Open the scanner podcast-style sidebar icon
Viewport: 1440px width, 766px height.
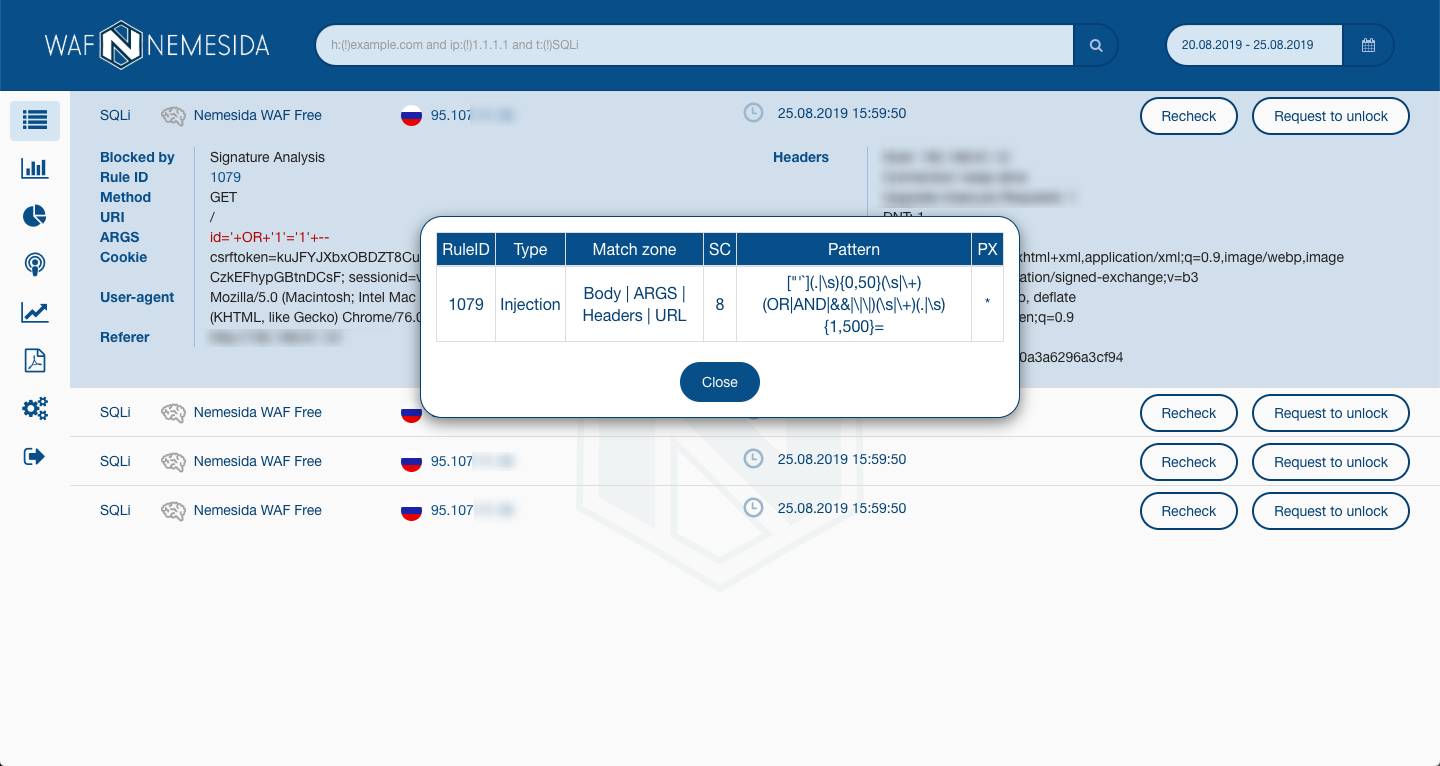(x=35, y=264)
